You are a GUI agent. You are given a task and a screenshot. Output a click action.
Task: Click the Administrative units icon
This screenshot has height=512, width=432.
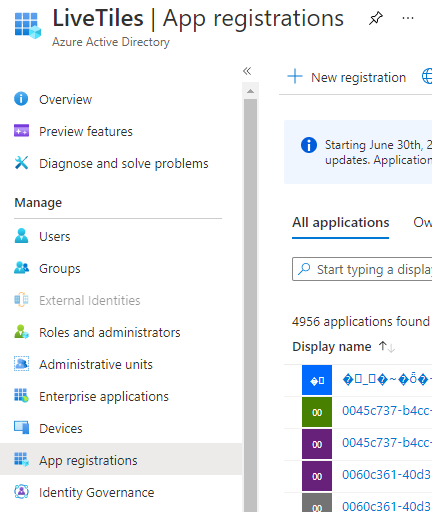point(21,364)
